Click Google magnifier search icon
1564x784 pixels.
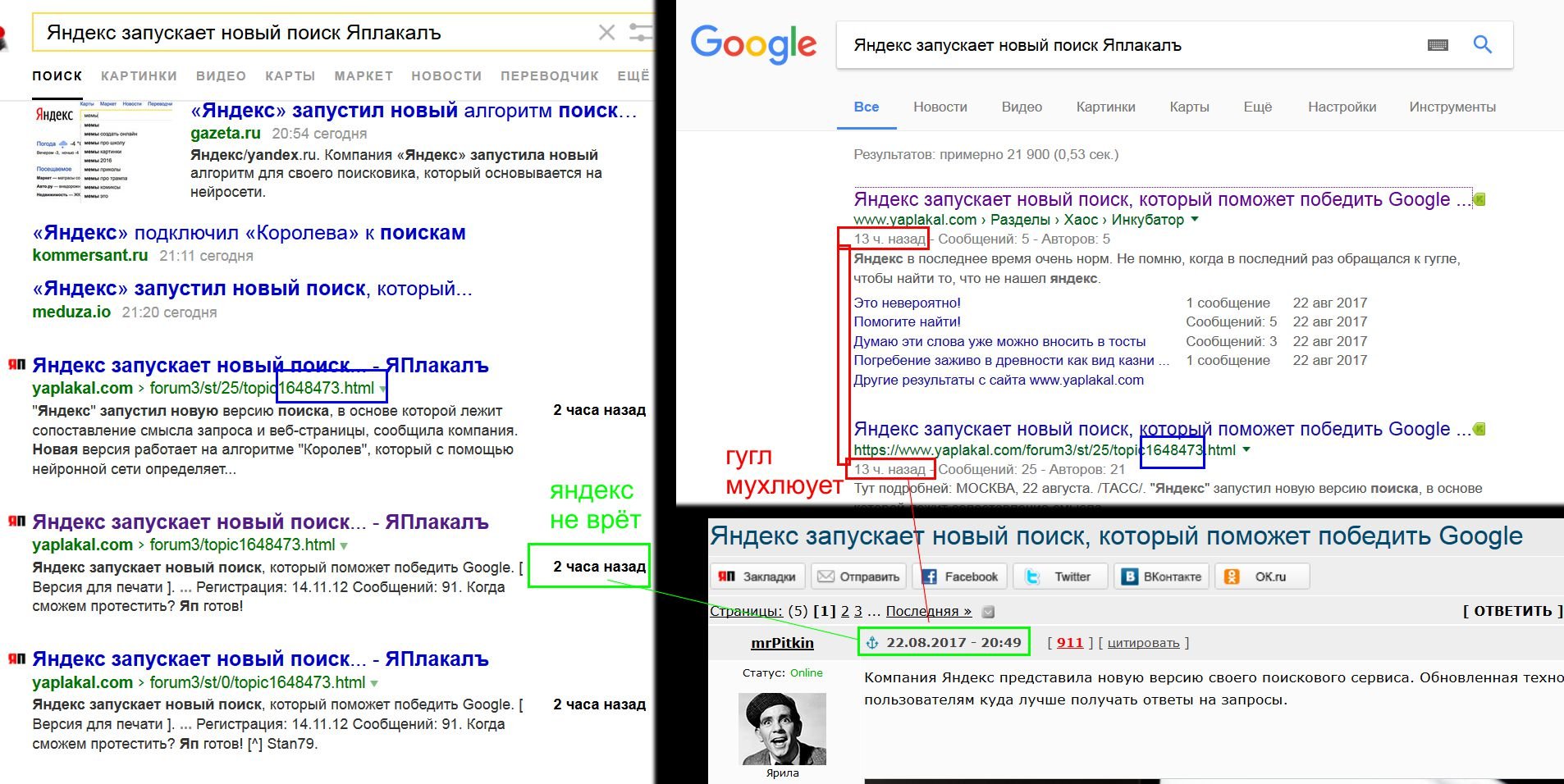1482,44
